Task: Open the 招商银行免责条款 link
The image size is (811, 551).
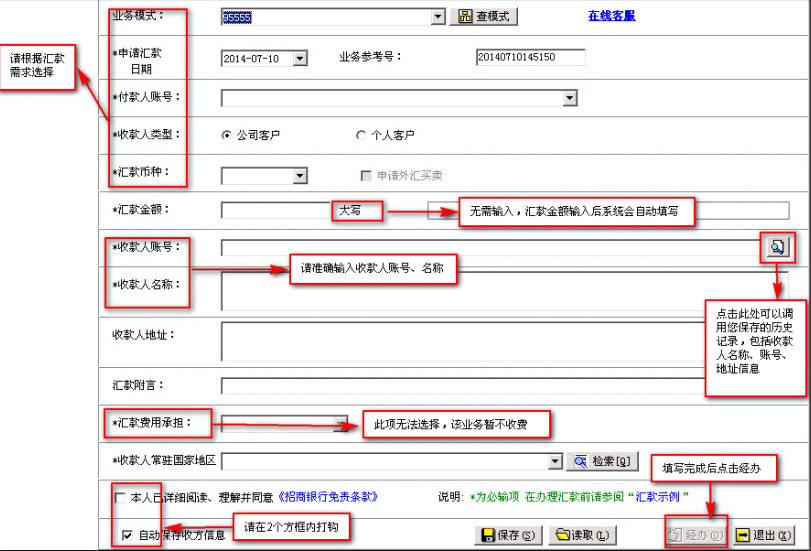Action: pos(328,497)
